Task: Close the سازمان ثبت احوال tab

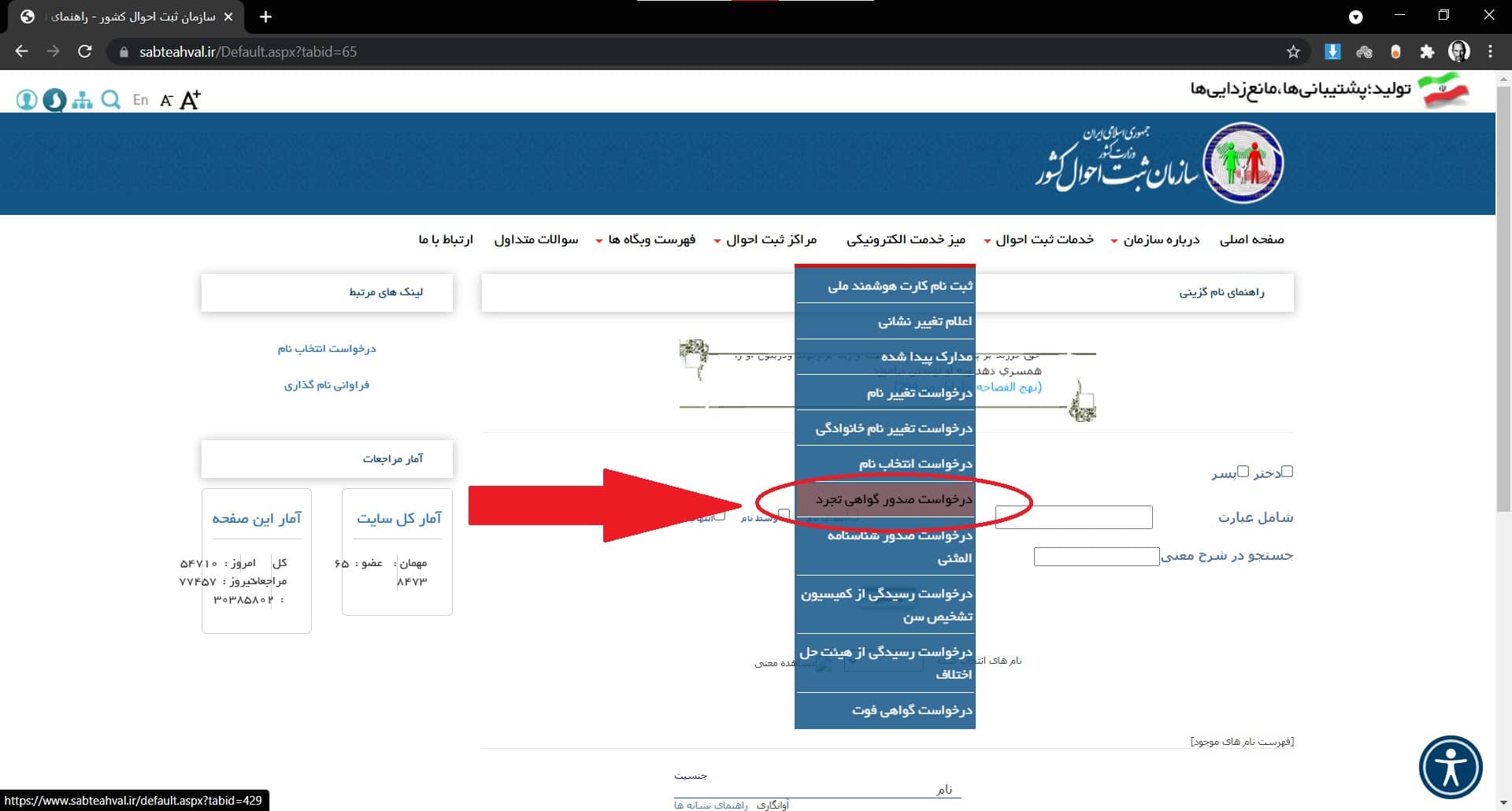Action: click(x=228, y=17)
